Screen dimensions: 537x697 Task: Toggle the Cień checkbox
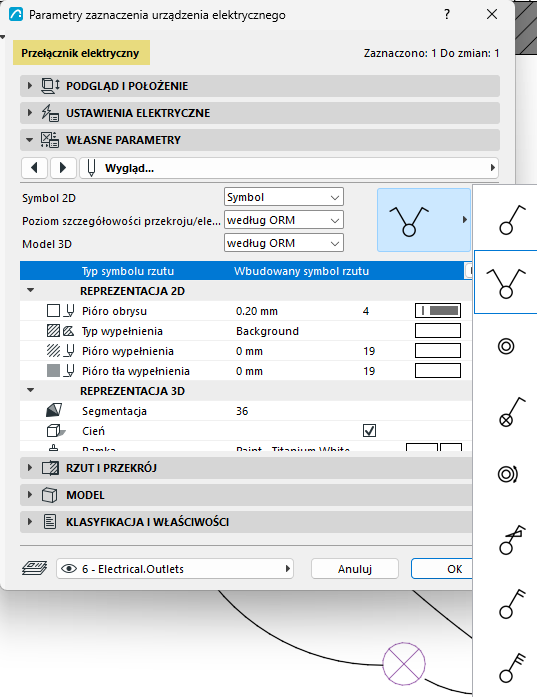coord(369,430)
